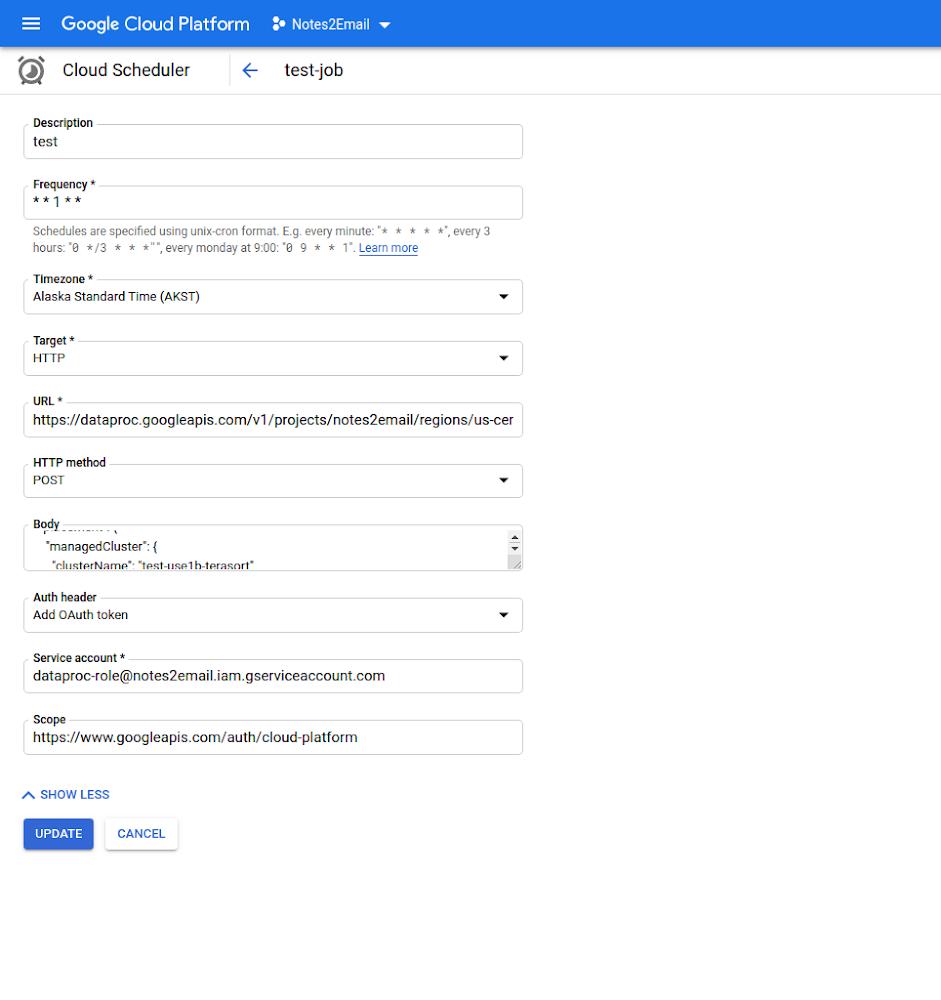Click the back arrow next to test-job
The height and width of the screenshot is (1000, 941).
tap(249, 70)
